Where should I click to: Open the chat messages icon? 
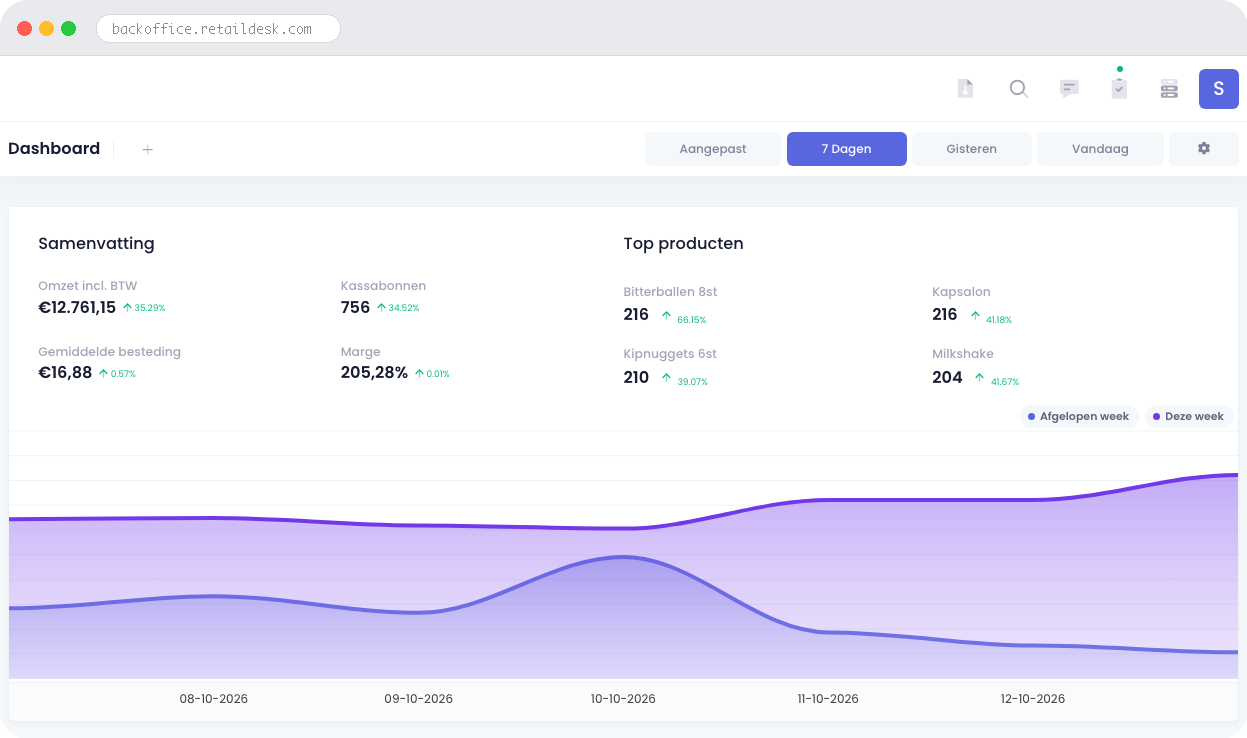(1069, 89)
